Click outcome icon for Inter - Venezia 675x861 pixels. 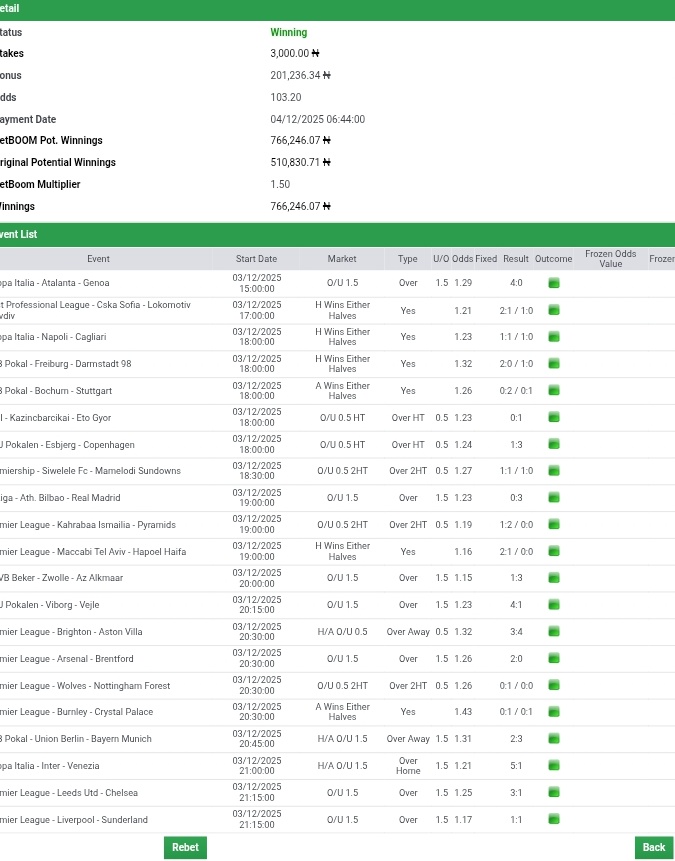[554, 765]
